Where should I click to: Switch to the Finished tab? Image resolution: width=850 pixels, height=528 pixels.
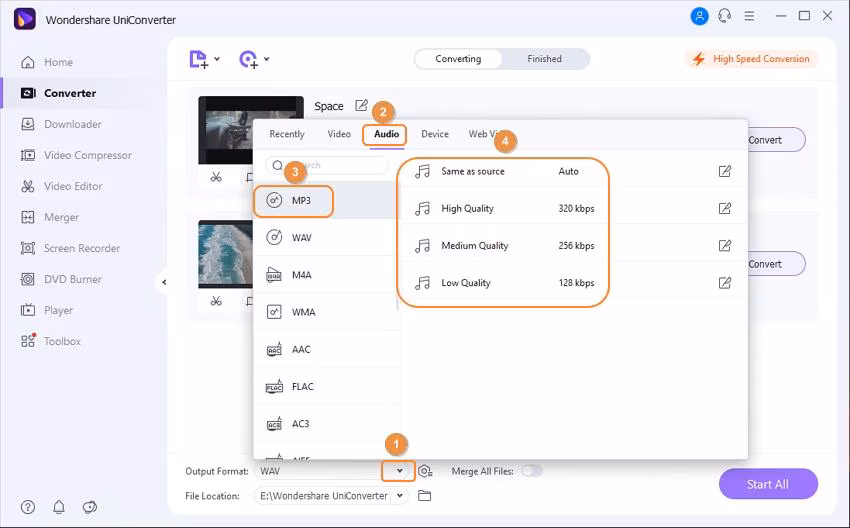point(544,59)
